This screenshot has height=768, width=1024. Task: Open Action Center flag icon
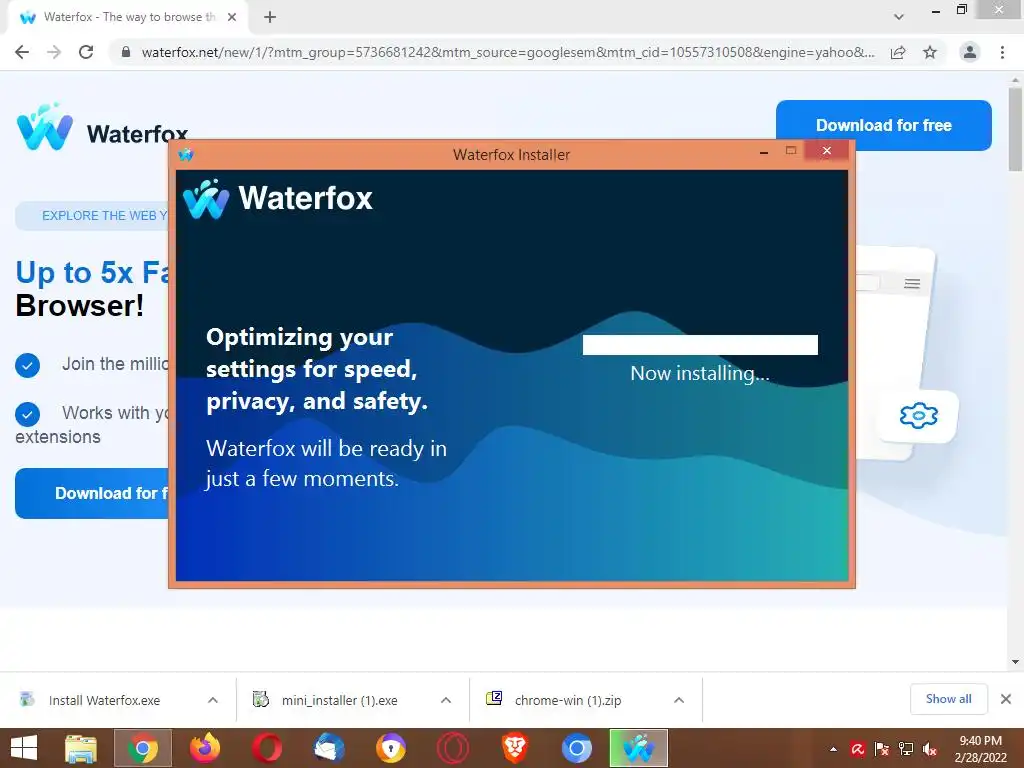[x=882, y=749]
